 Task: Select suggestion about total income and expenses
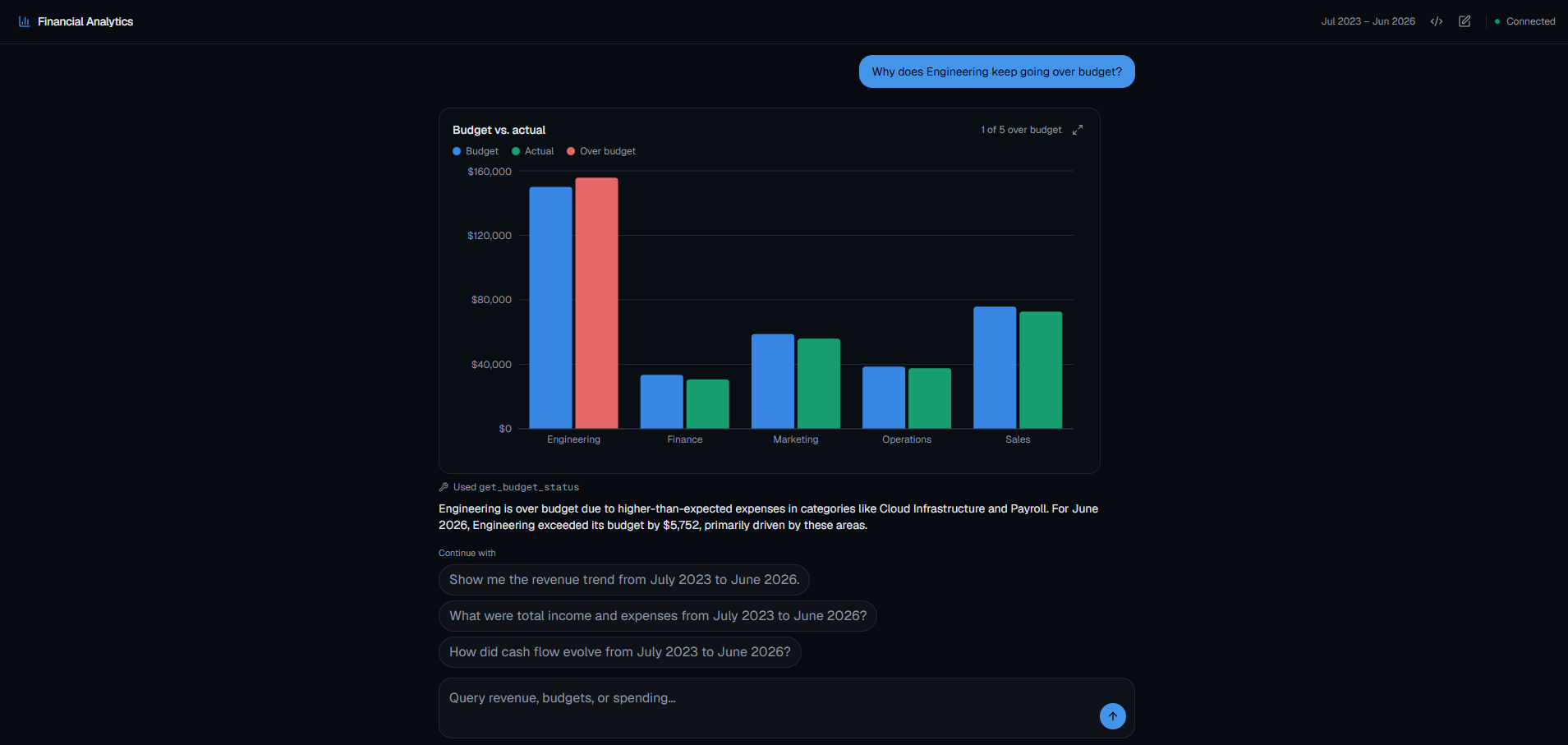coord(658,616)
